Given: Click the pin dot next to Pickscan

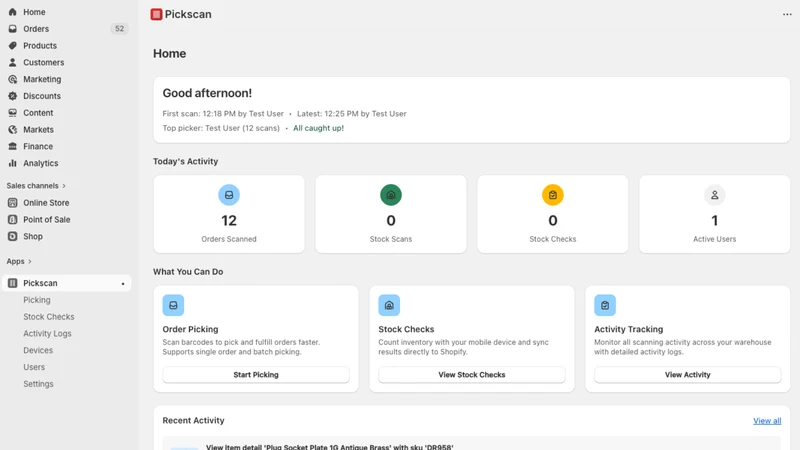Looking at the screenshot, I should tap(123, 284).
